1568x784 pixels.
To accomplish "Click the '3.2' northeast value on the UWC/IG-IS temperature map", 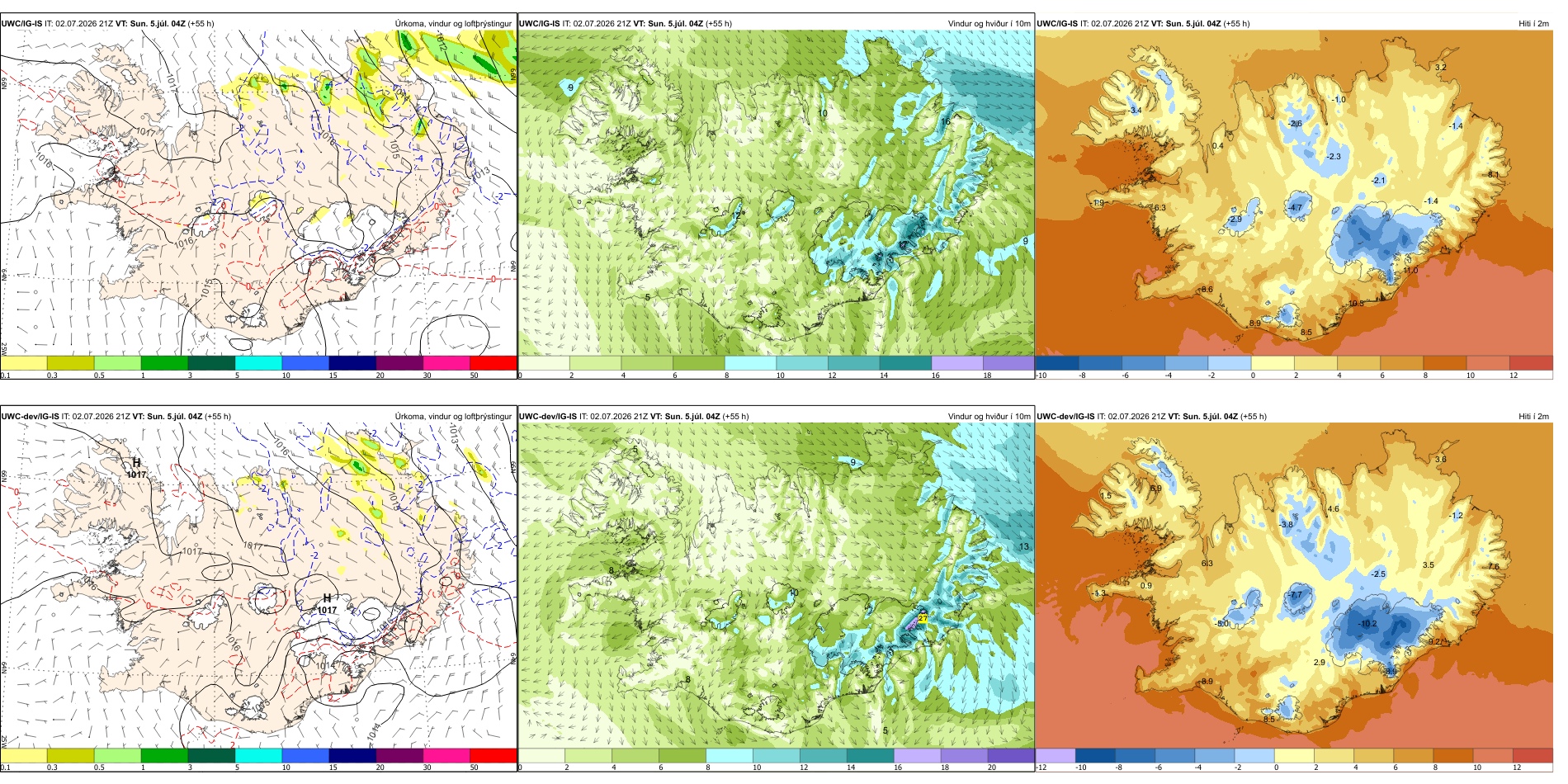I will [1441, 68].
